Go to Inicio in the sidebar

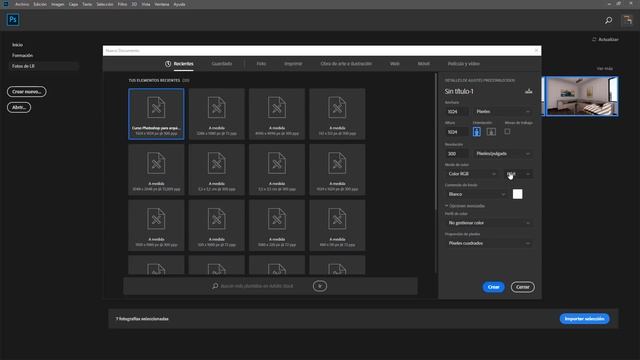[x=18, y=44]
